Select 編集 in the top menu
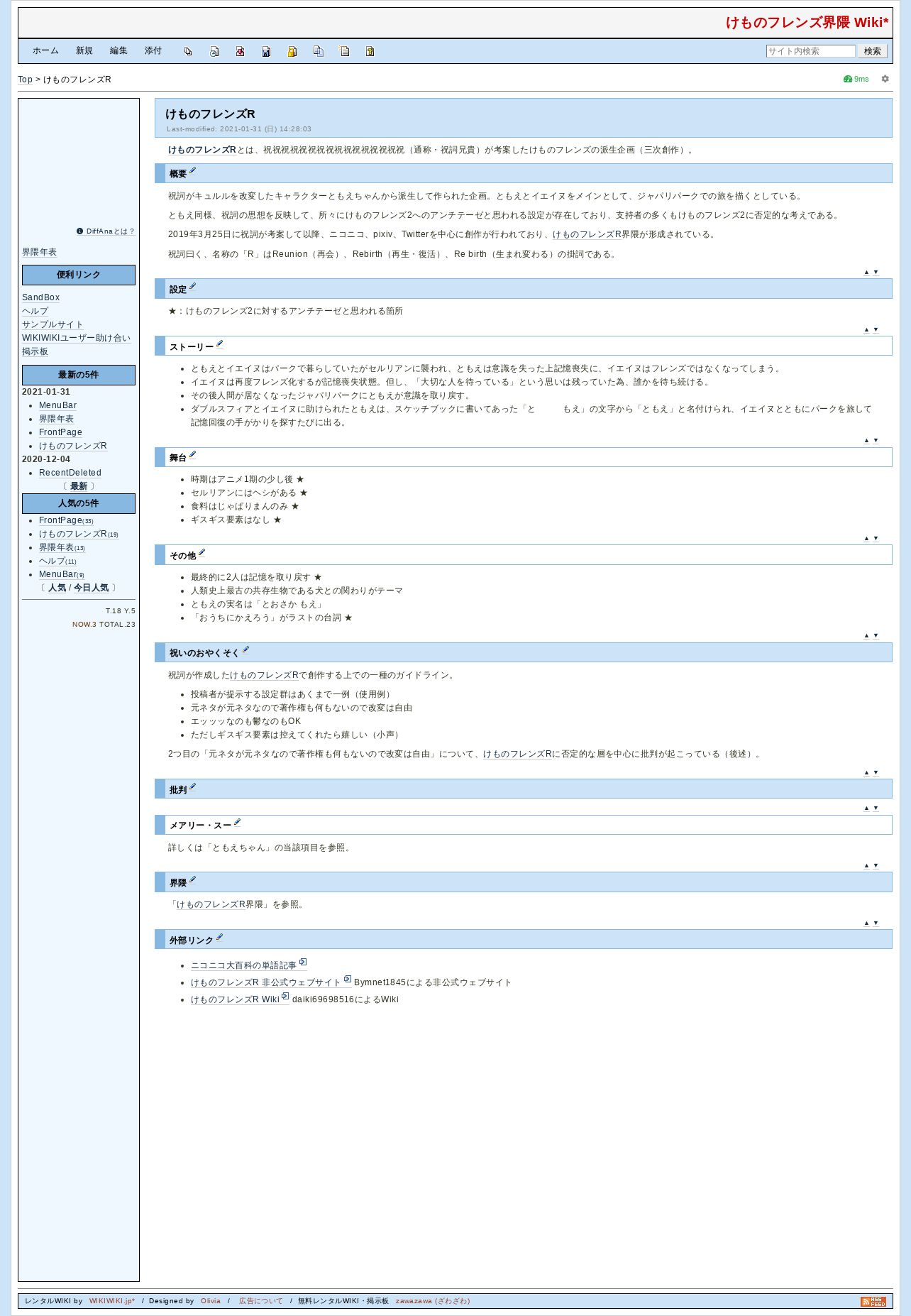The height and width of the screenshot is (1316, 911). [x=118, y=51]
